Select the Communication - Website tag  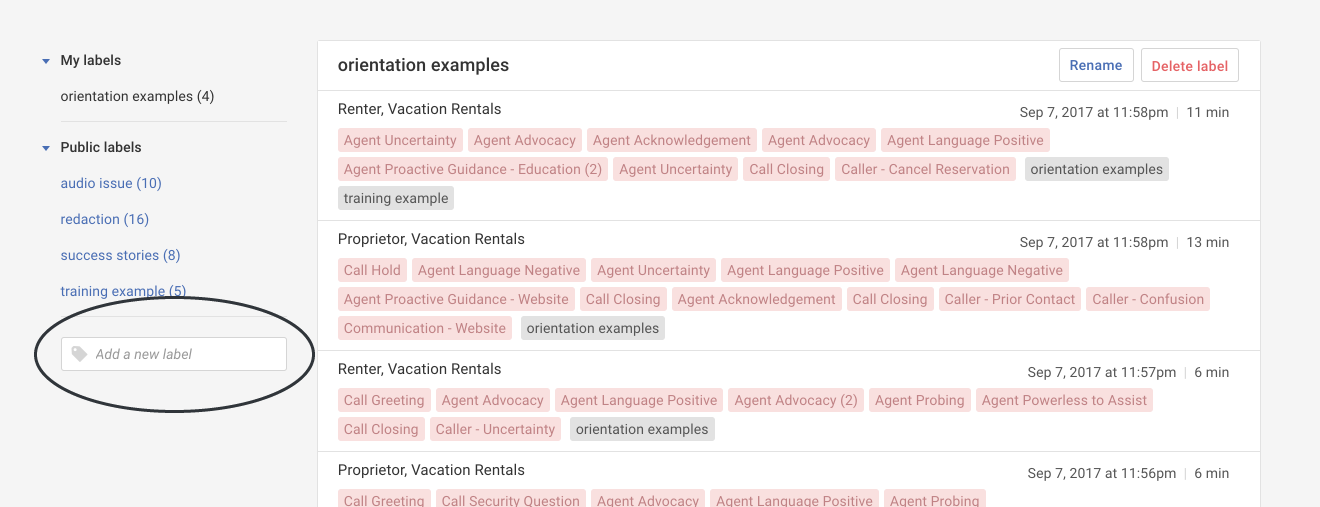pos(425,328)
